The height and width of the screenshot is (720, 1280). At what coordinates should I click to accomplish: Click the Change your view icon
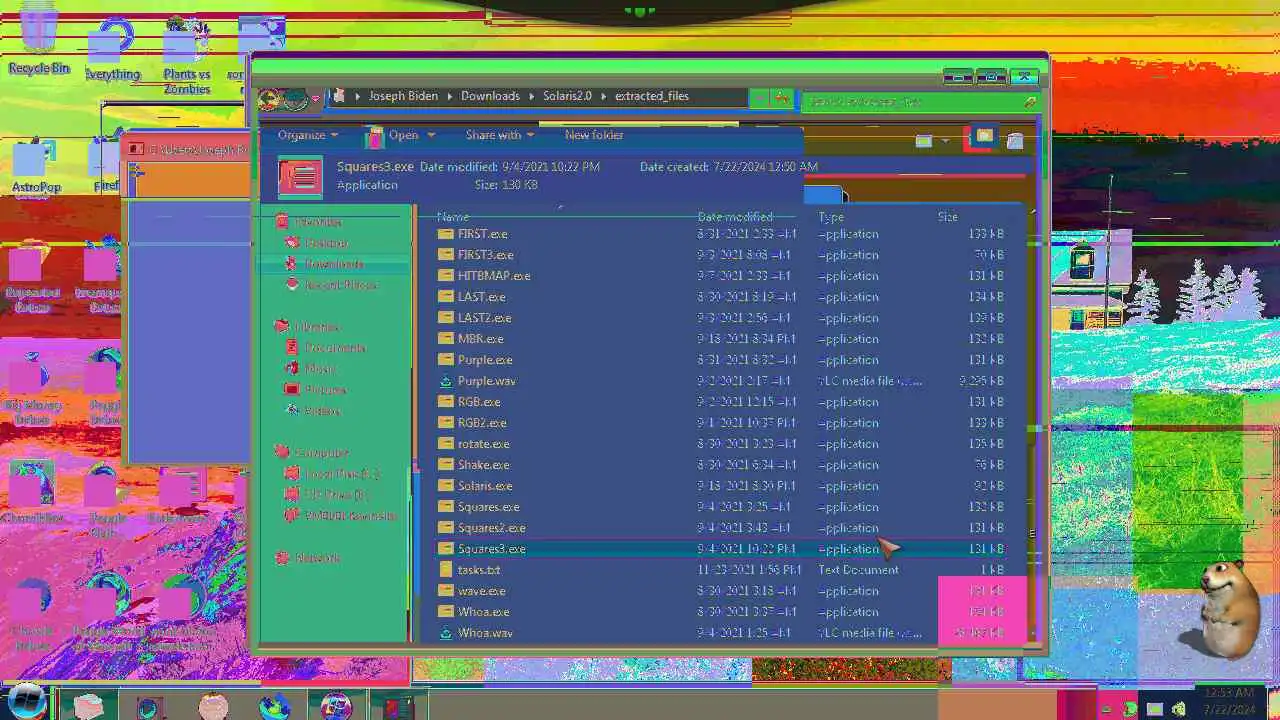tap(923, 141)
